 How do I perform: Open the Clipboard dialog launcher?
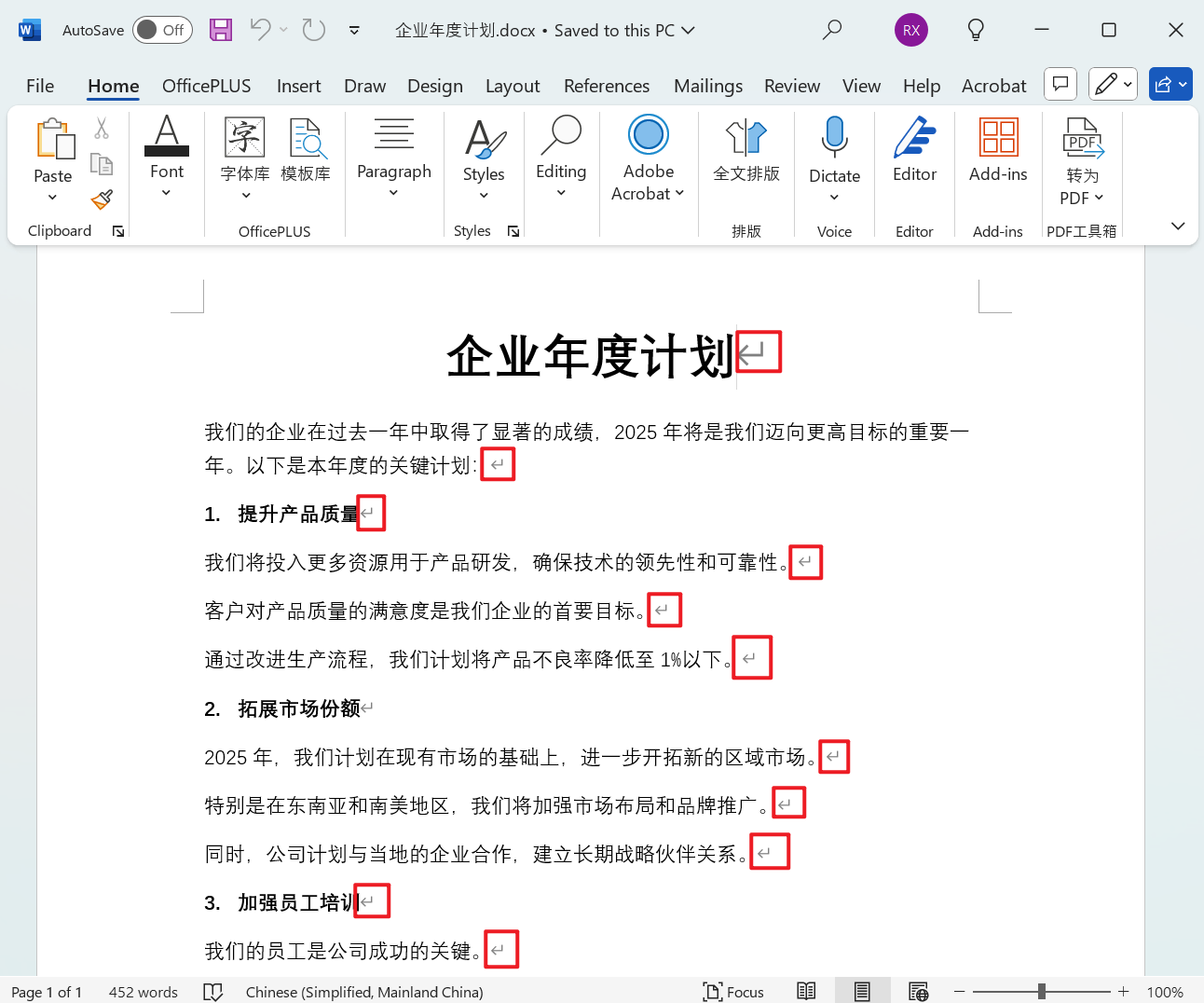pyautogui.click(x=117, y=230)
